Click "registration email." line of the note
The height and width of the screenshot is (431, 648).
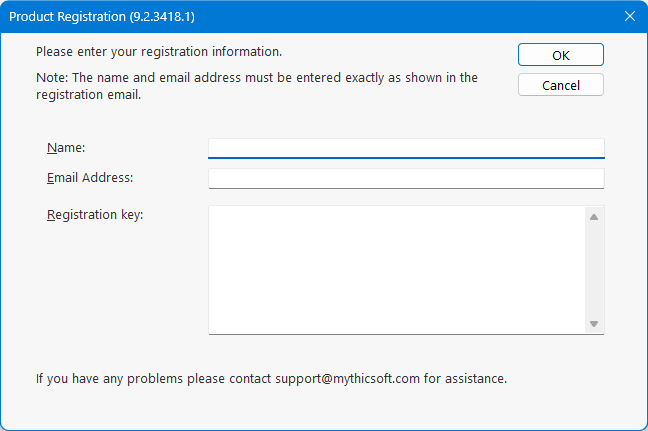[88, 96]
